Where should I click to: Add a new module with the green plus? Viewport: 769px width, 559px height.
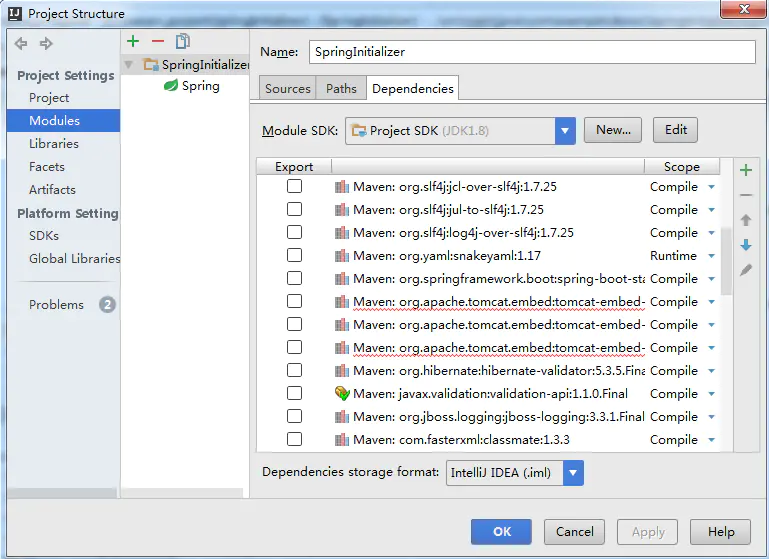tap(133, 41)
